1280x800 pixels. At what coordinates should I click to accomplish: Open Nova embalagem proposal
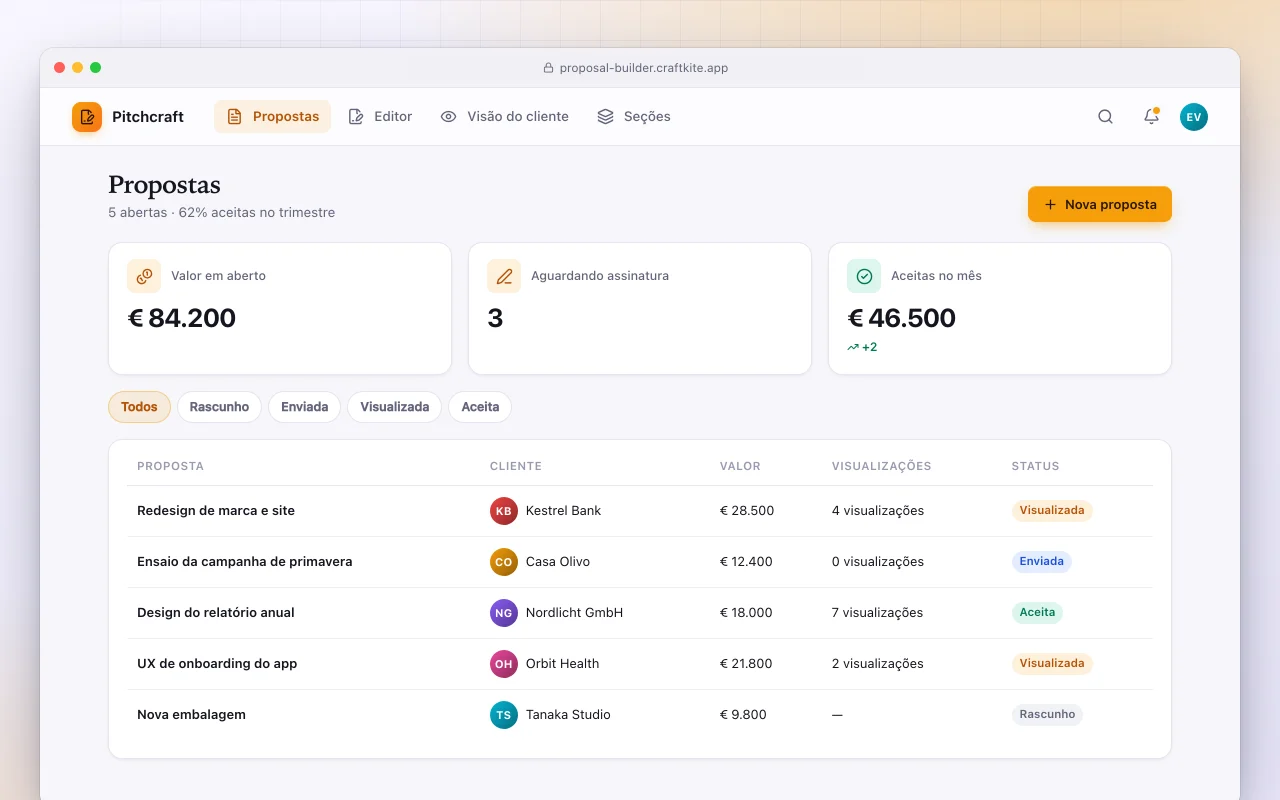(x=191, y=715)
